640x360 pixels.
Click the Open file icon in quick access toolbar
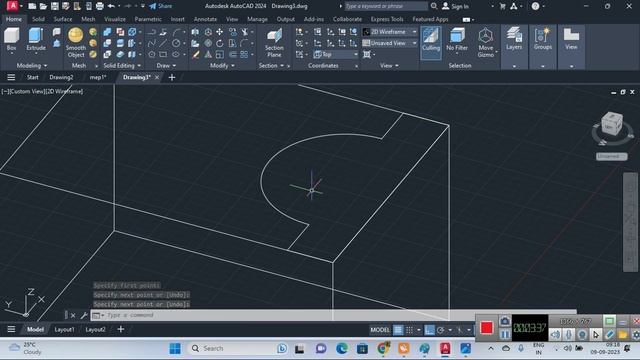coord(43,6)
